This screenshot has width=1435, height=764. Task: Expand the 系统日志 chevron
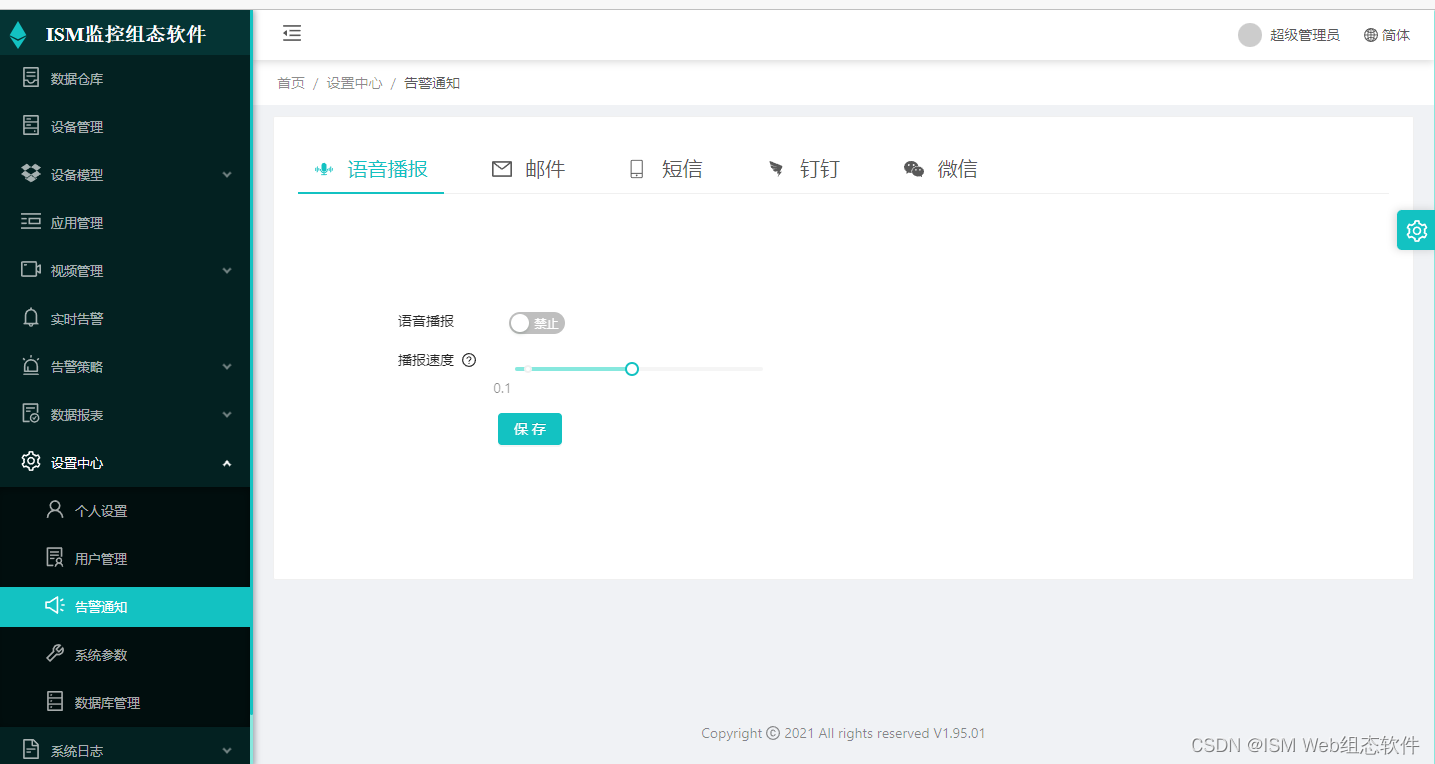pyautogui.click(x=227, y=751)
